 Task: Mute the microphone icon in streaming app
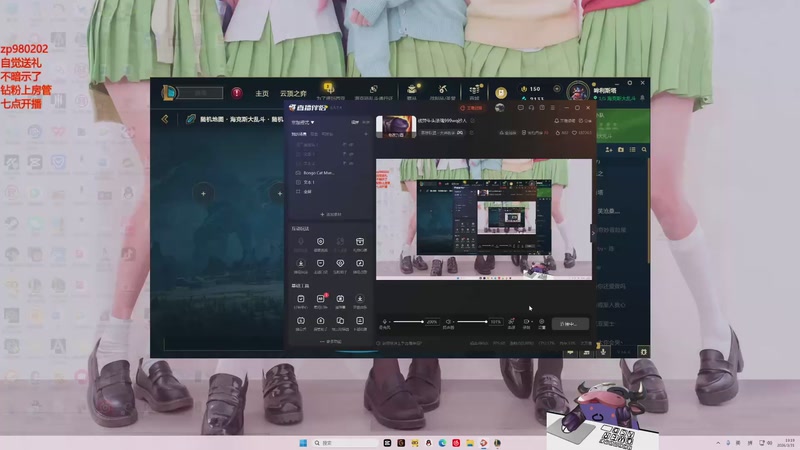(x=385, y=321)
